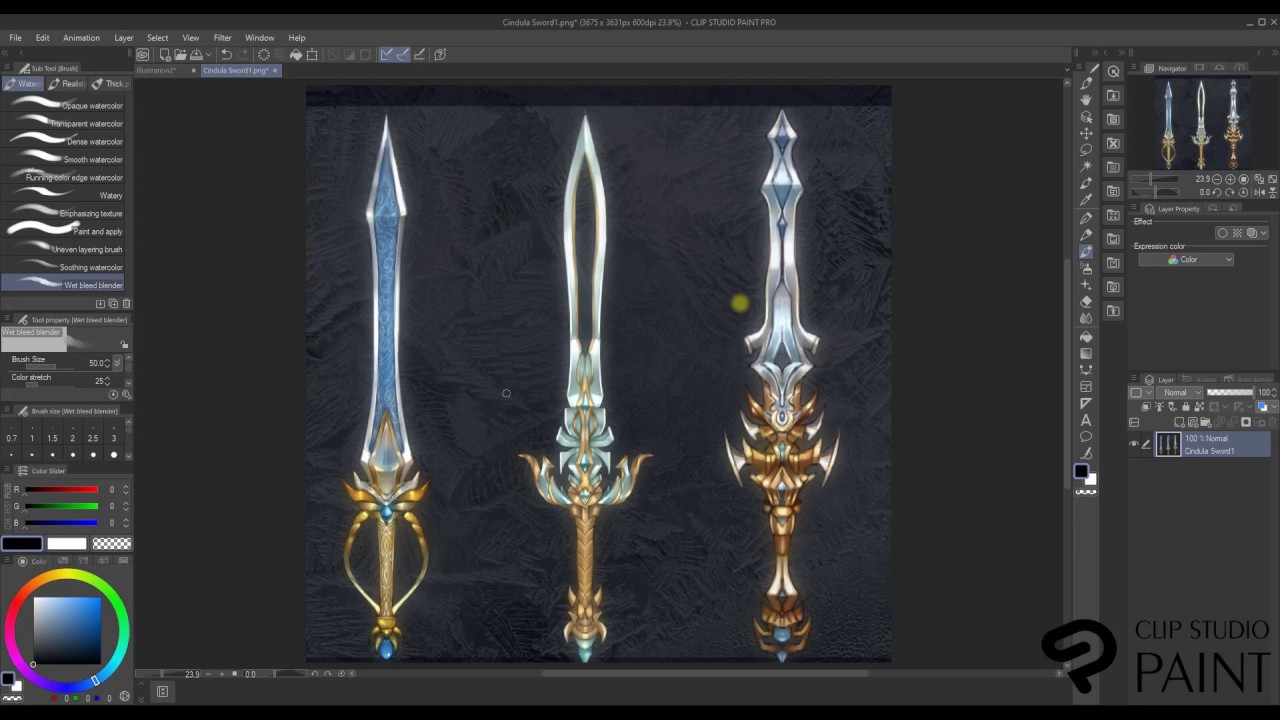Select the Eyedropper tool
This screenshot has height=720, width=1280.
tap(1087, 199)
